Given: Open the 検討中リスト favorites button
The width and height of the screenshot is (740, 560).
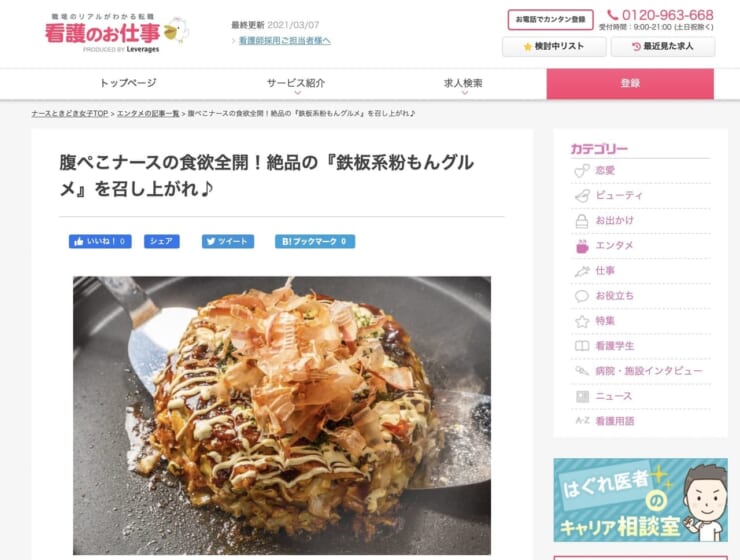Looking at the screenshot, I should 554,47.
